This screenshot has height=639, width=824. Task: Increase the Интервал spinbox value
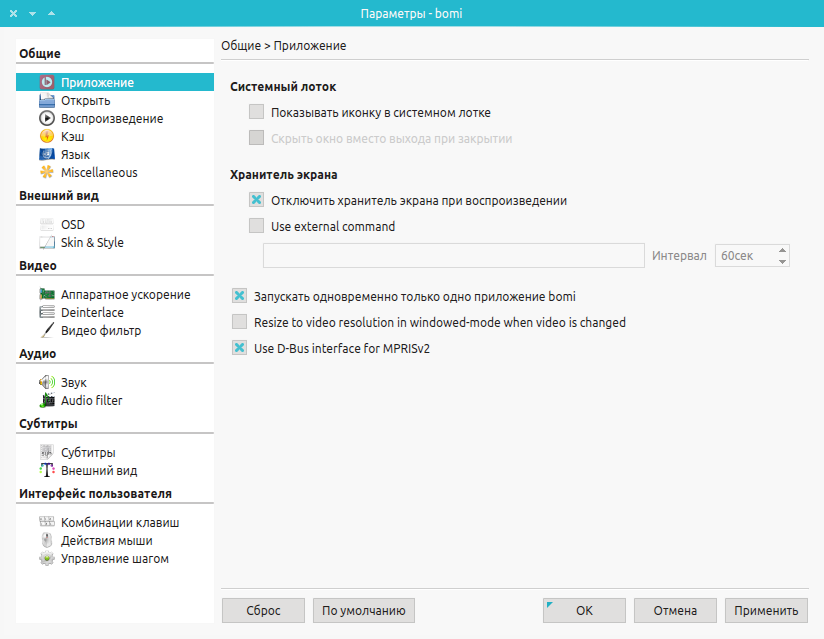782,250
